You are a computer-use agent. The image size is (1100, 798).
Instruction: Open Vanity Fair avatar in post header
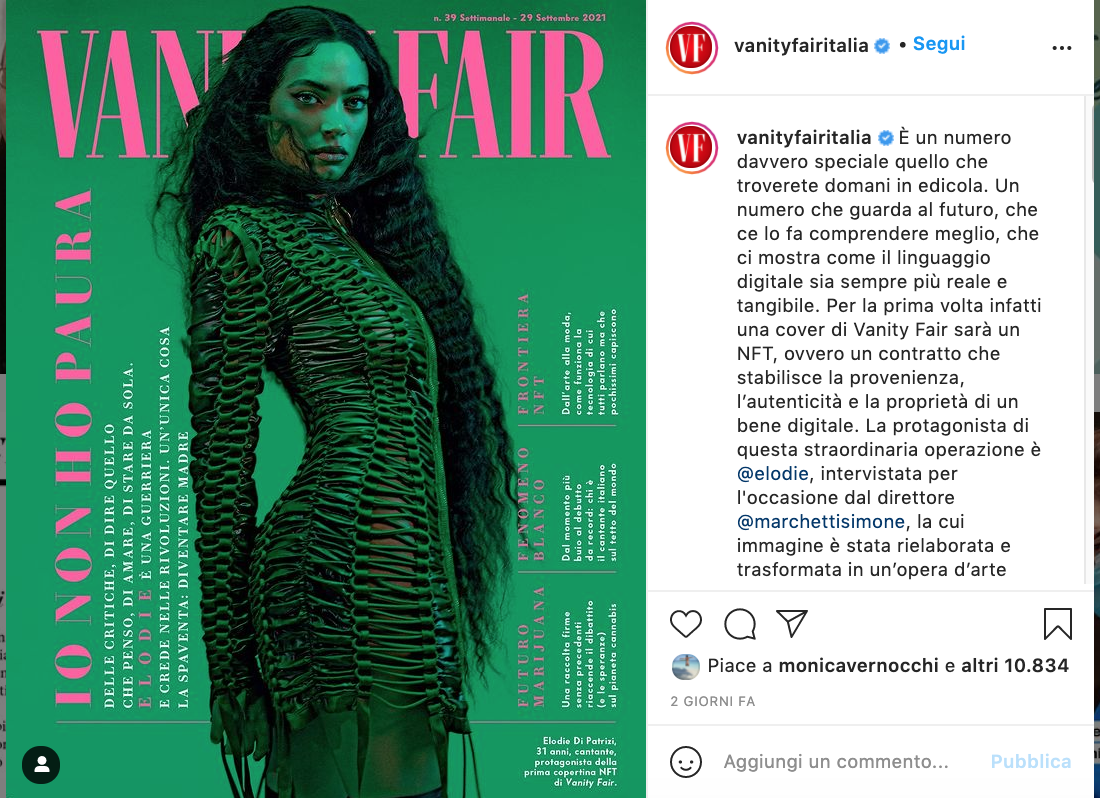692,48
